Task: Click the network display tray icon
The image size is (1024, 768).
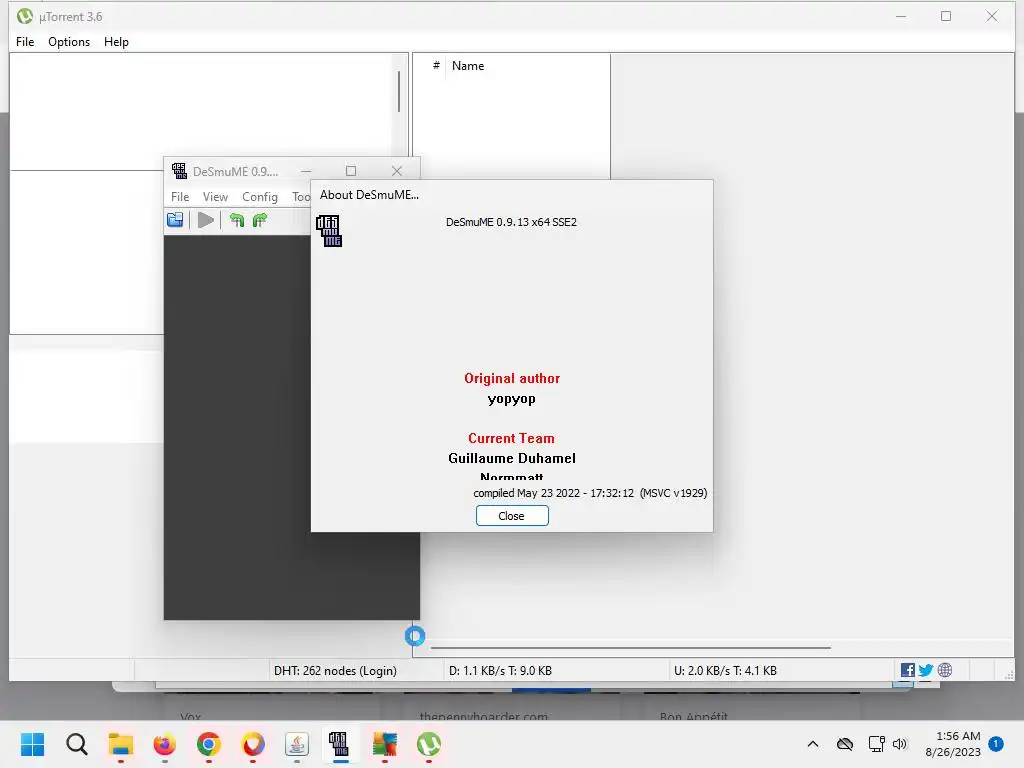Action: [x=876, y=744]
